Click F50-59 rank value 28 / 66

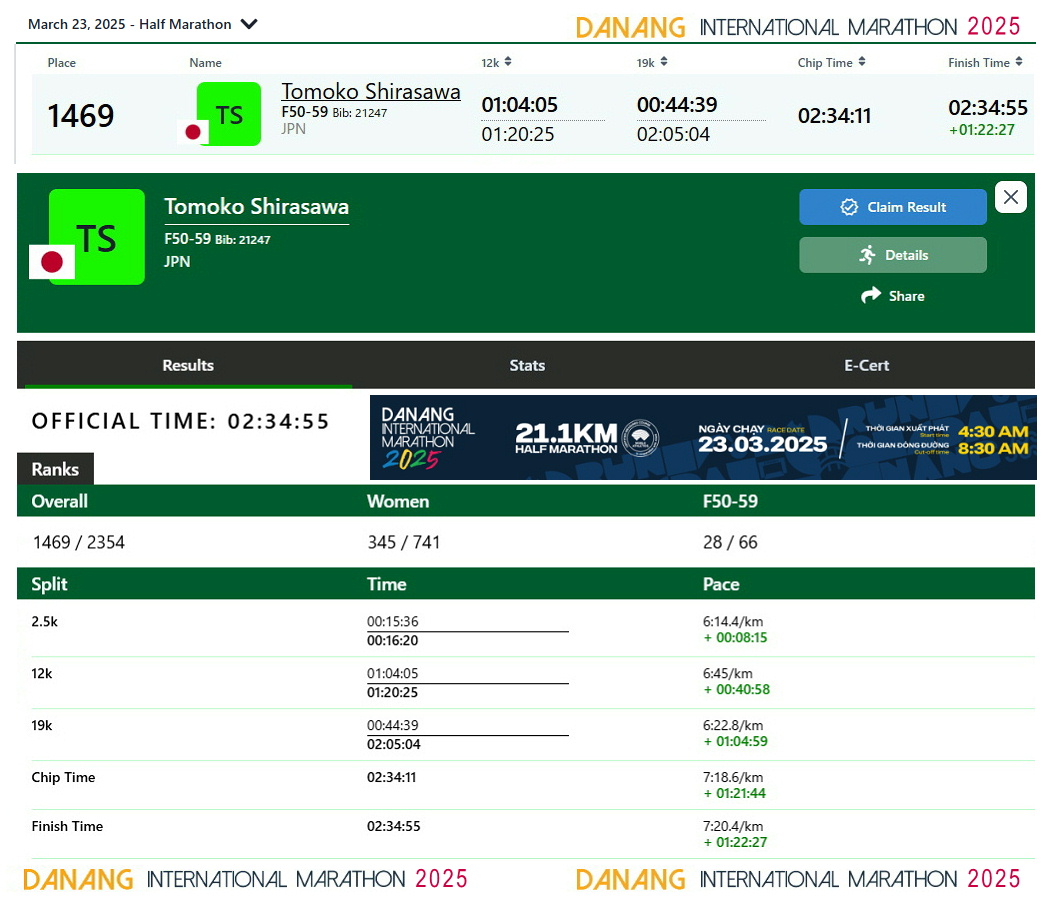tap(731, 542)
